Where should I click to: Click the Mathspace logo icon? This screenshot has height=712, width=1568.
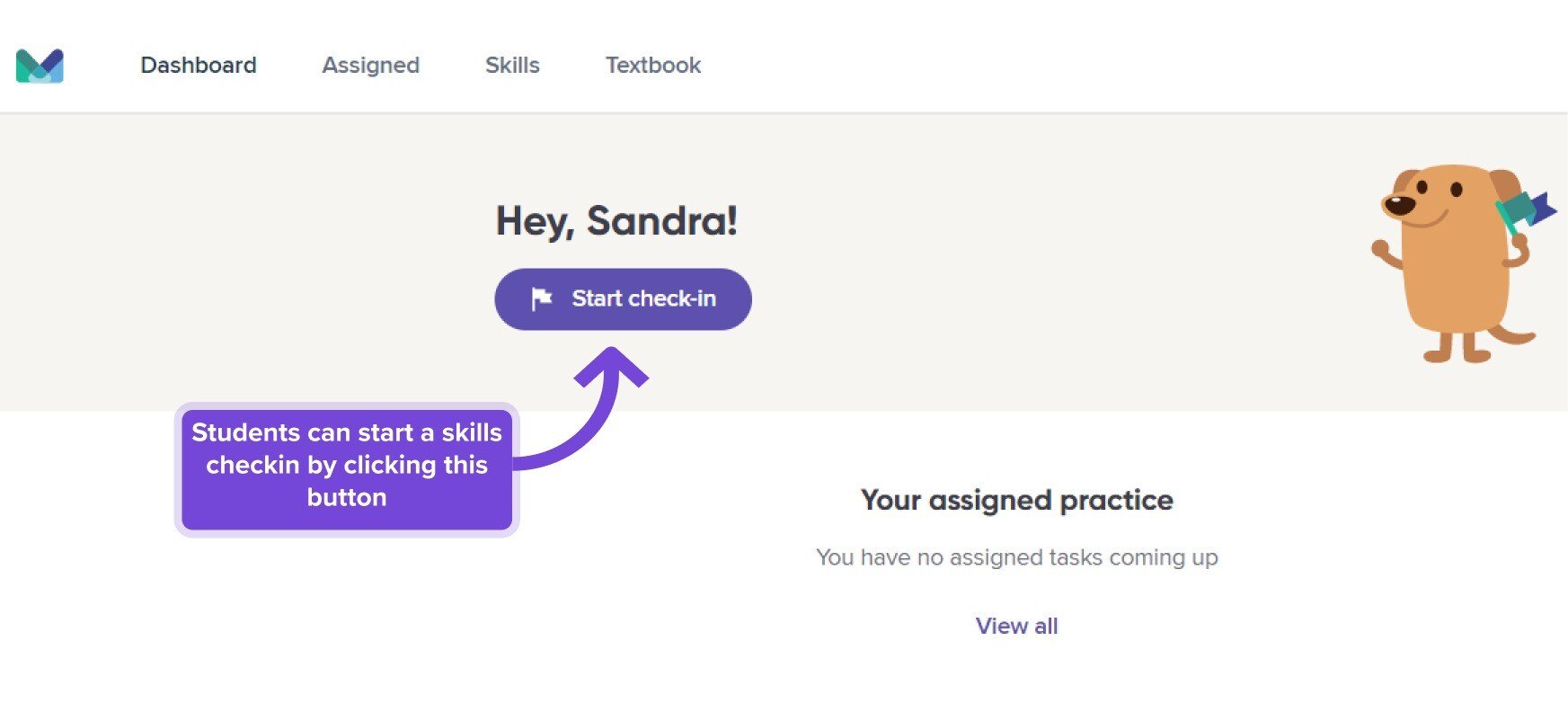click(x=40, y=66)
